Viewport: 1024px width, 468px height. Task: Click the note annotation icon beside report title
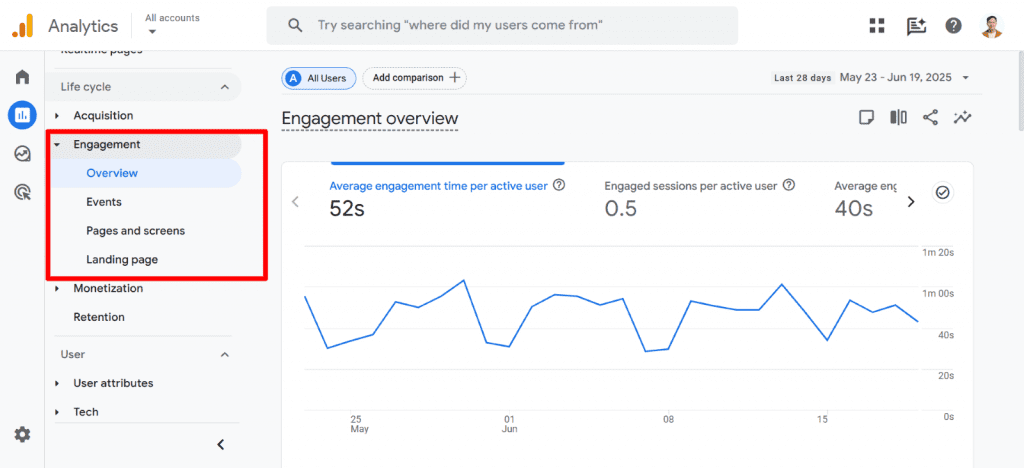point(866,117)
